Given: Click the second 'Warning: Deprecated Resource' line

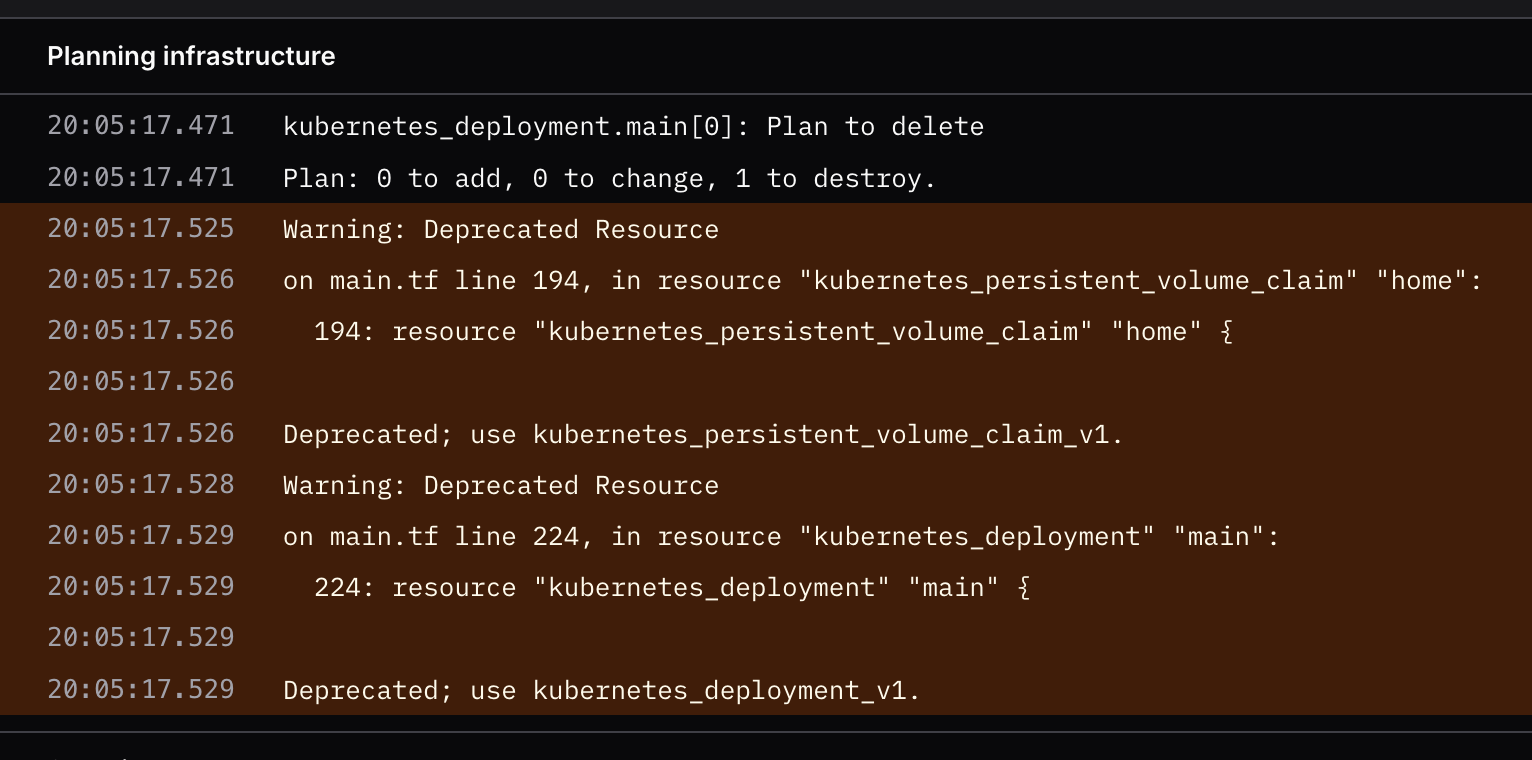Looking at the screenshot, I should pyautogui.click(x=500, y=486).
